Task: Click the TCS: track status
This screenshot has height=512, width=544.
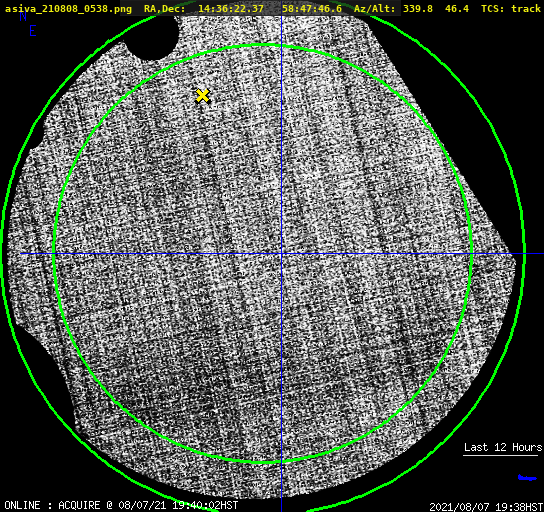Action: click(x=511, y=9)
